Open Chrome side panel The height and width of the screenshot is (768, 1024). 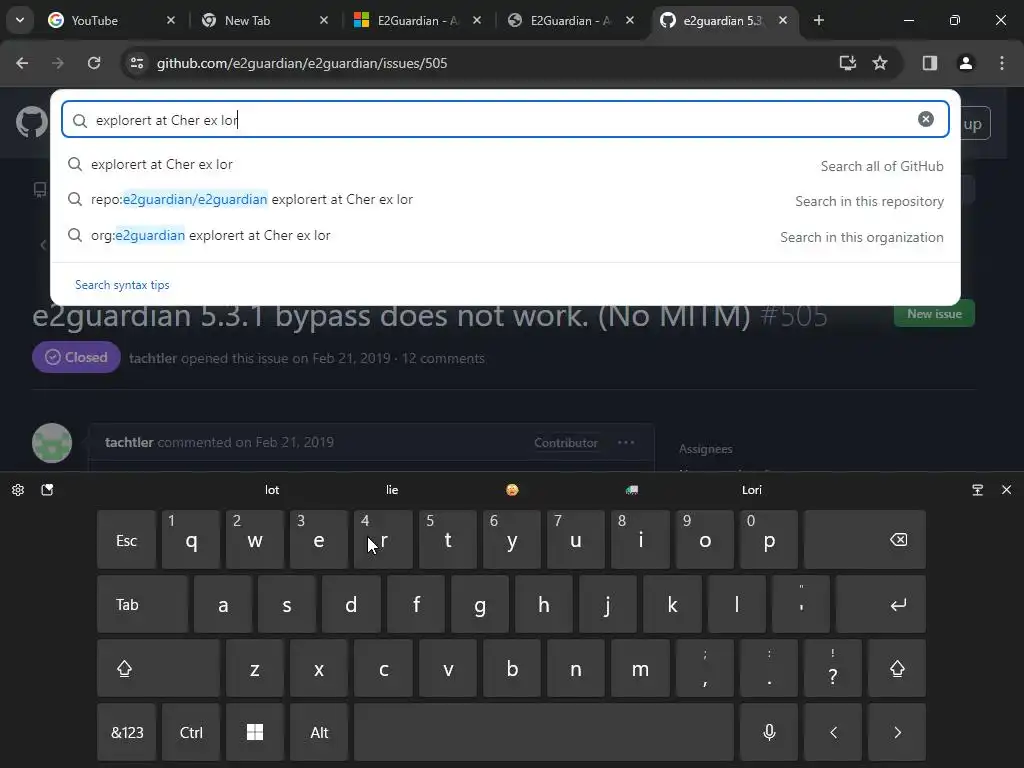[x=930, y=63]
